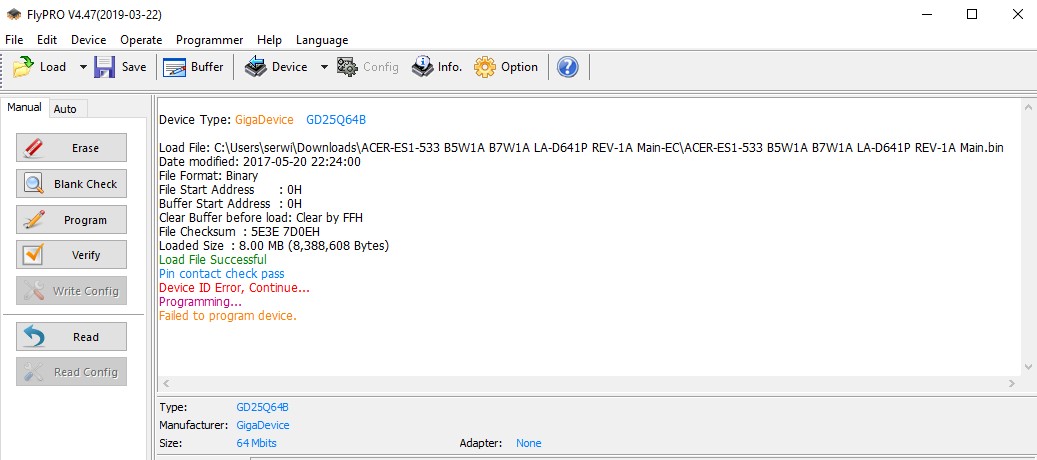The height and width of the screenshot is (460, 1037).
Task: Click 'Device ID Error, Continue...' line
Action: tap(234, 288)
